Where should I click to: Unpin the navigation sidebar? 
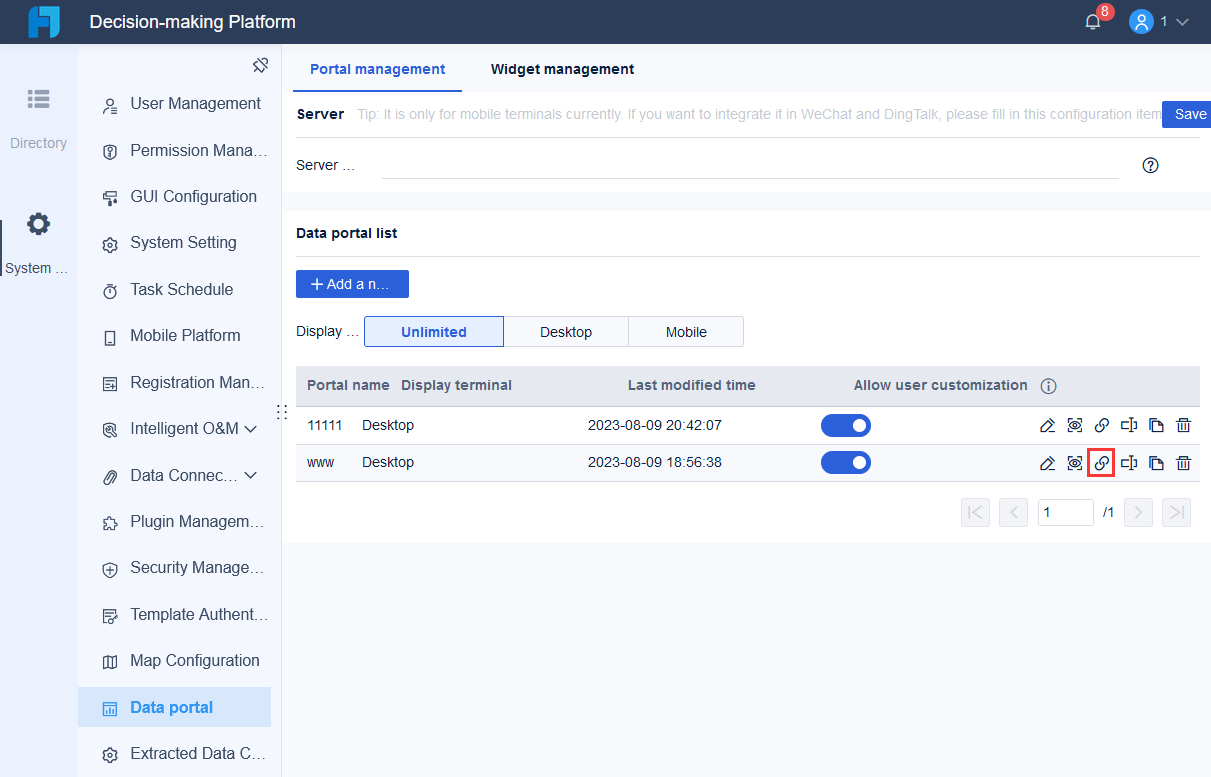(x=260, y=65)
